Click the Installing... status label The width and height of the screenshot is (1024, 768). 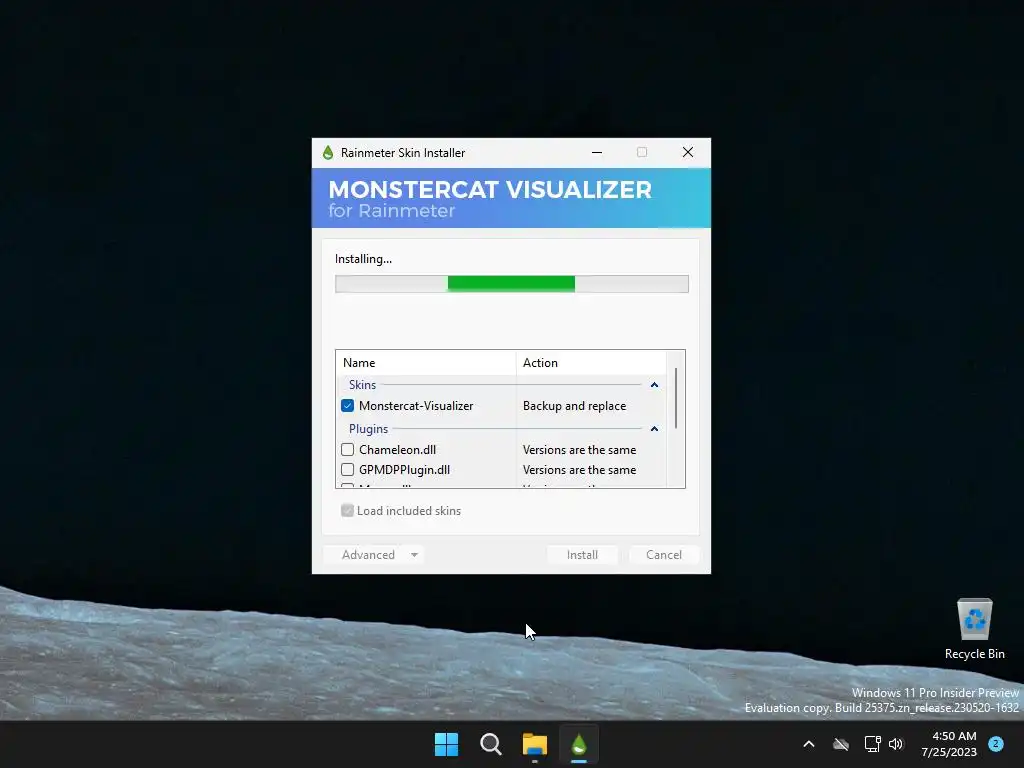pos(363,259)
